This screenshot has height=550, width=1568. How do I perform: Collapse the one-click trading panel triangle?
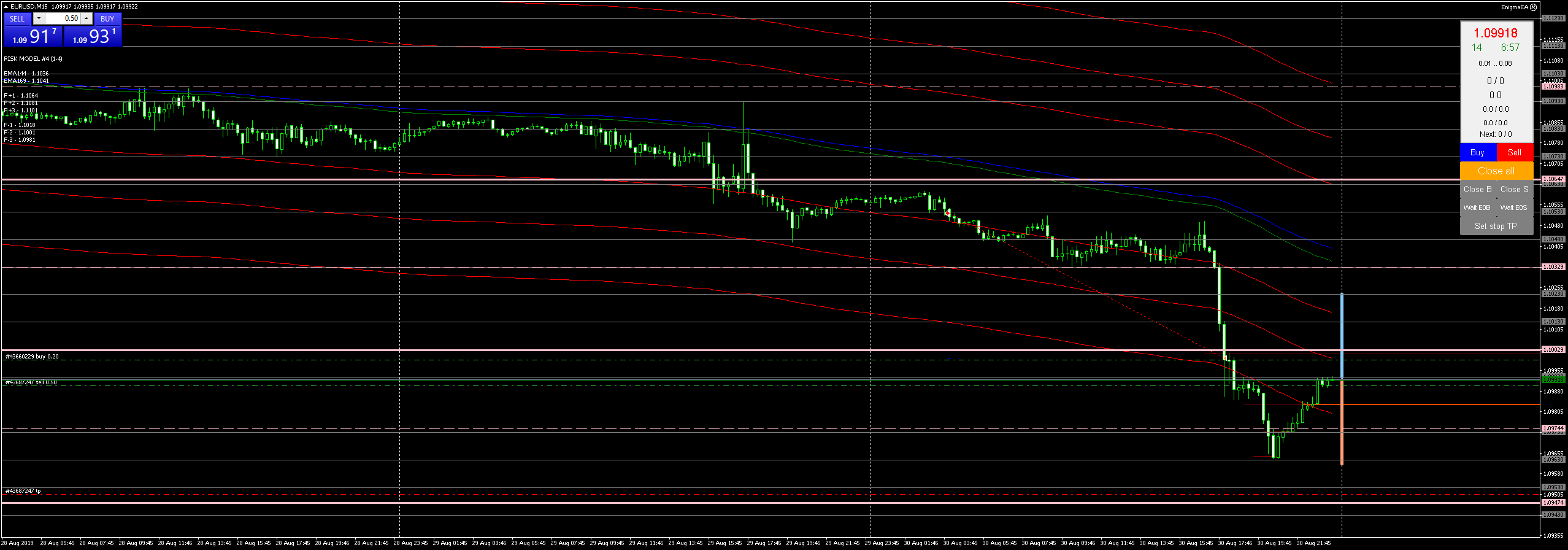(6, 6)
